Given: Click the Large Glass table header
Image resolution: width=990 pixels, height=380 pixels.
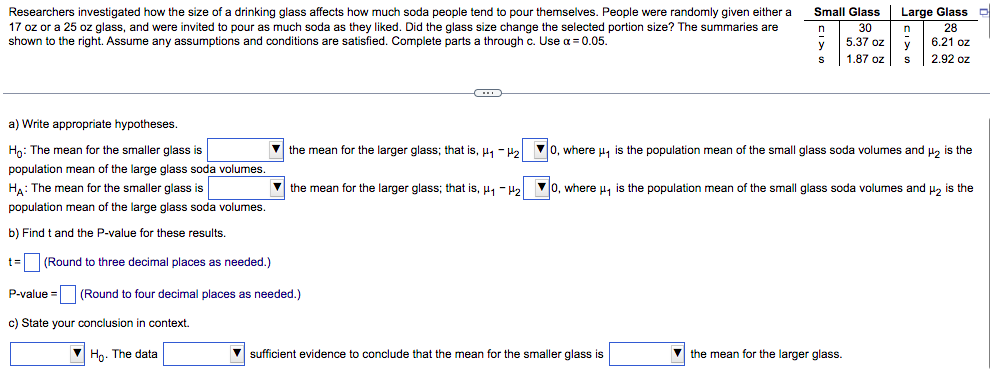Looking at the screenshot, I should tap(934, 12).
